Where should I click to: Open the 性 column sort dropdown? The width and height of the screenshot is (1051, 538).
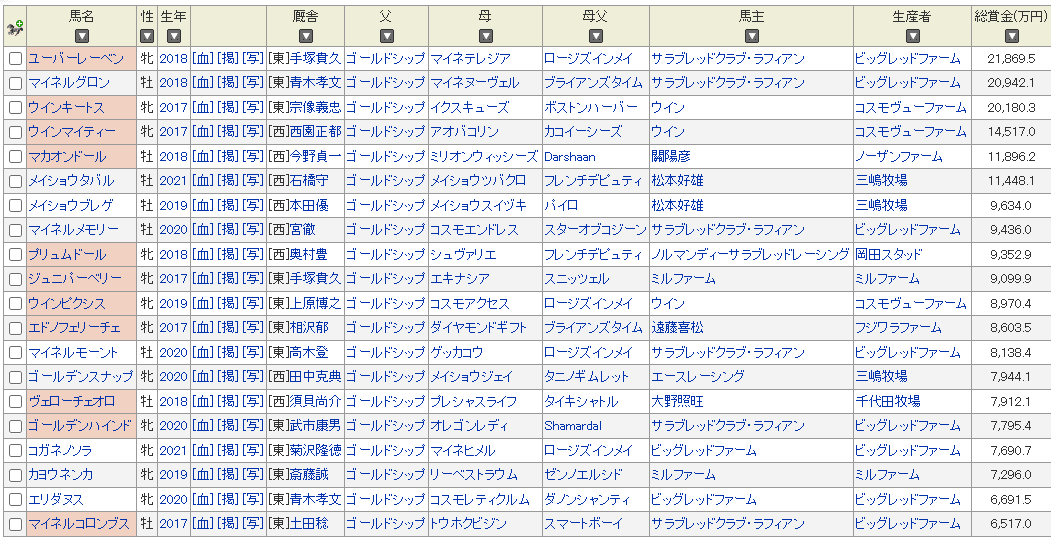(147, 36)
